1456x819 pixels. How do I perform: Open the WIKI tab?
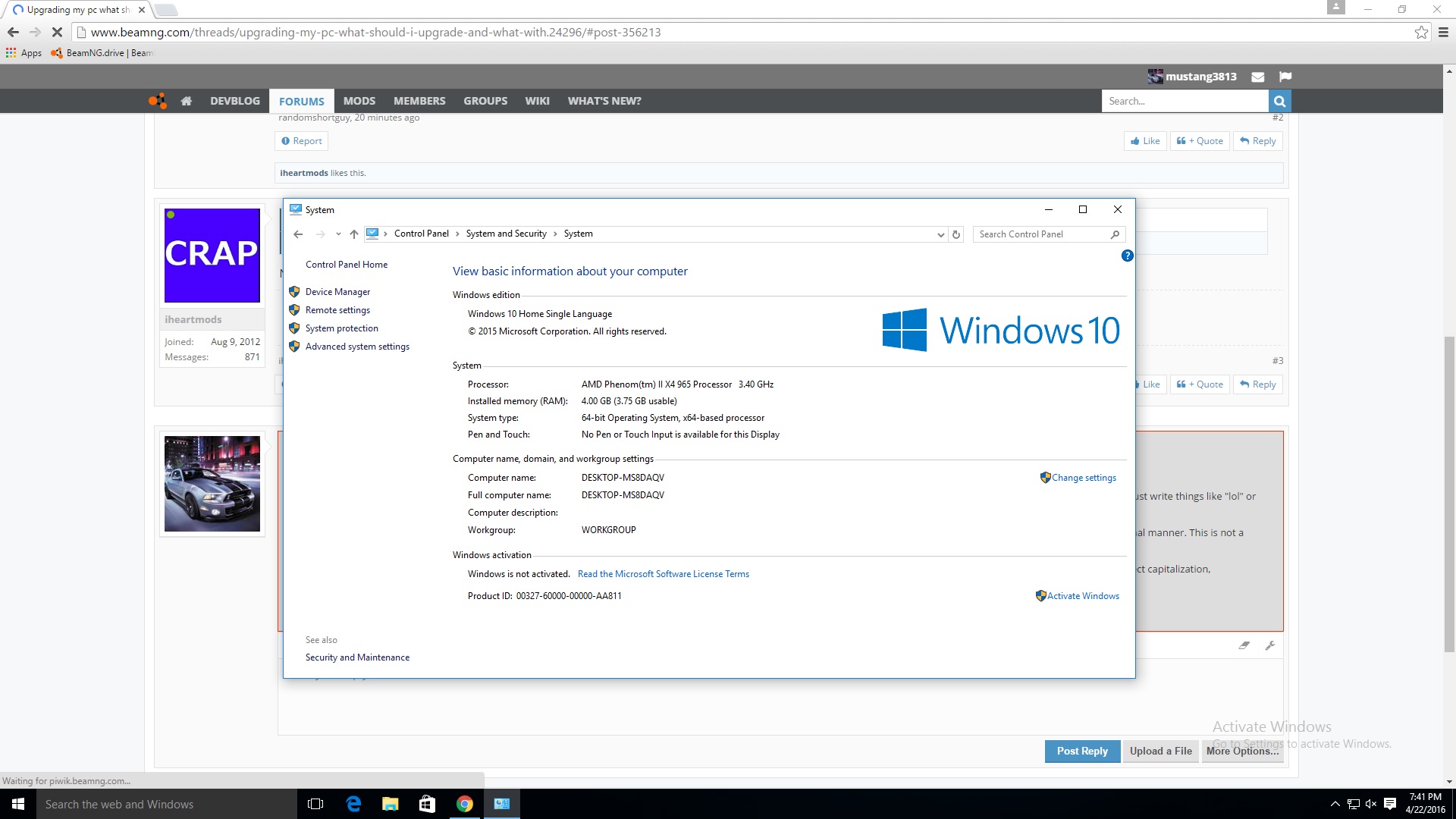(537, 101)
